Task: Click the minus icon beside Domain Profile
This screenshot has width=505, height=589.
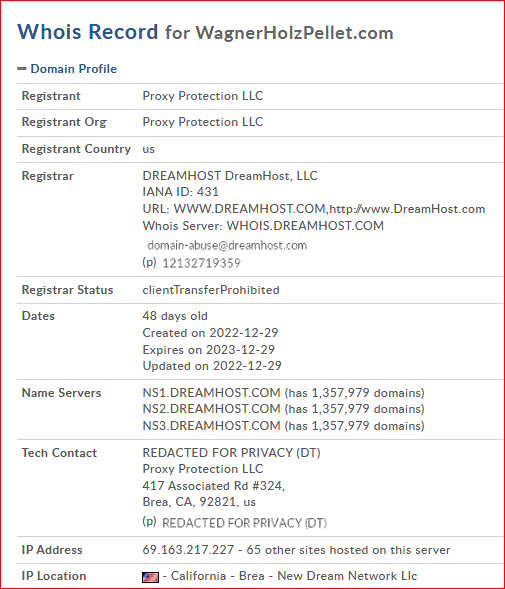Action: 22,69
